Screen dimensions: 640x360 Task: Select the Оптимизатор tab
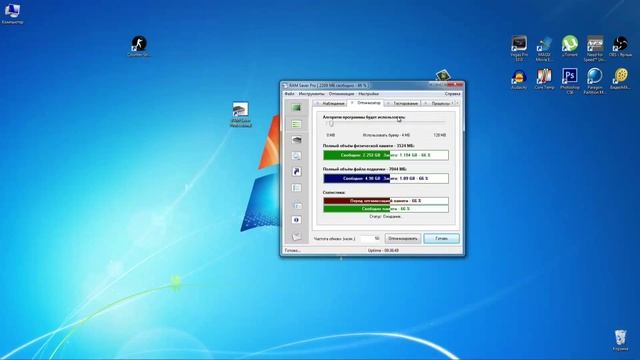(x=366, y=103)
